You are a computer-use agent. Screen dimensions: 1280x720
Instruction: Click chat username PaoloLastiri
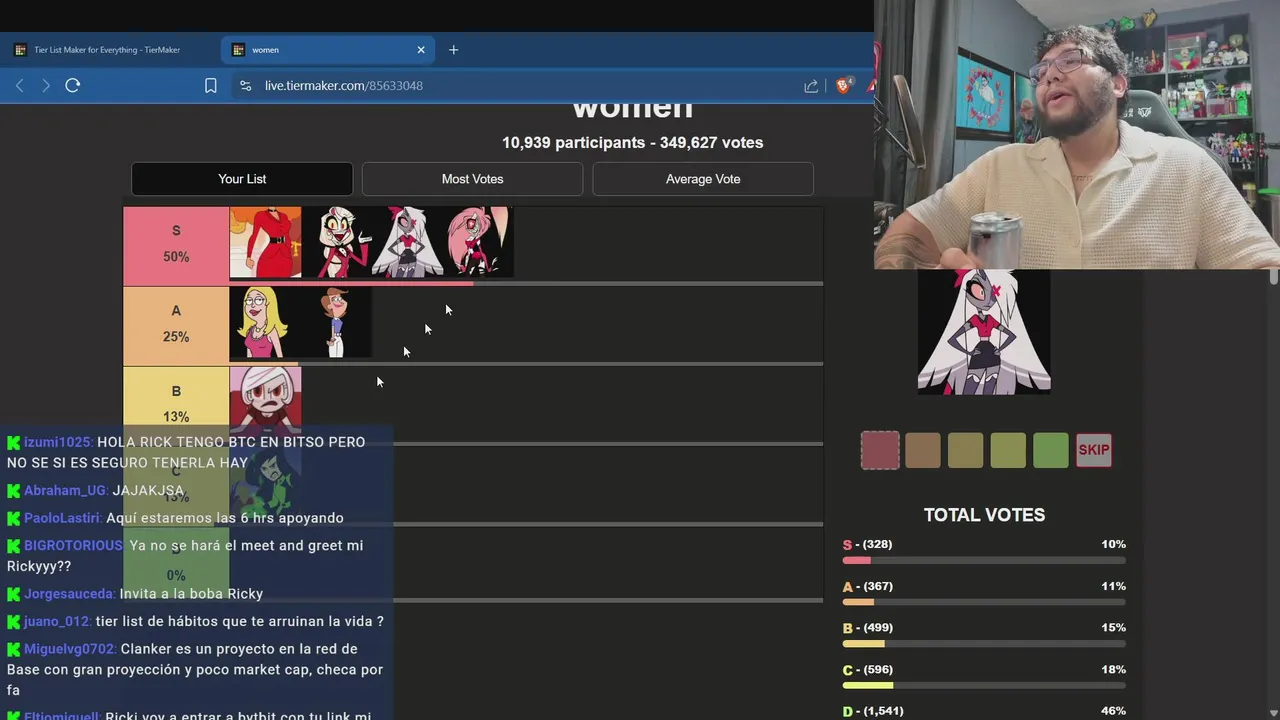[x=61, y=518]
